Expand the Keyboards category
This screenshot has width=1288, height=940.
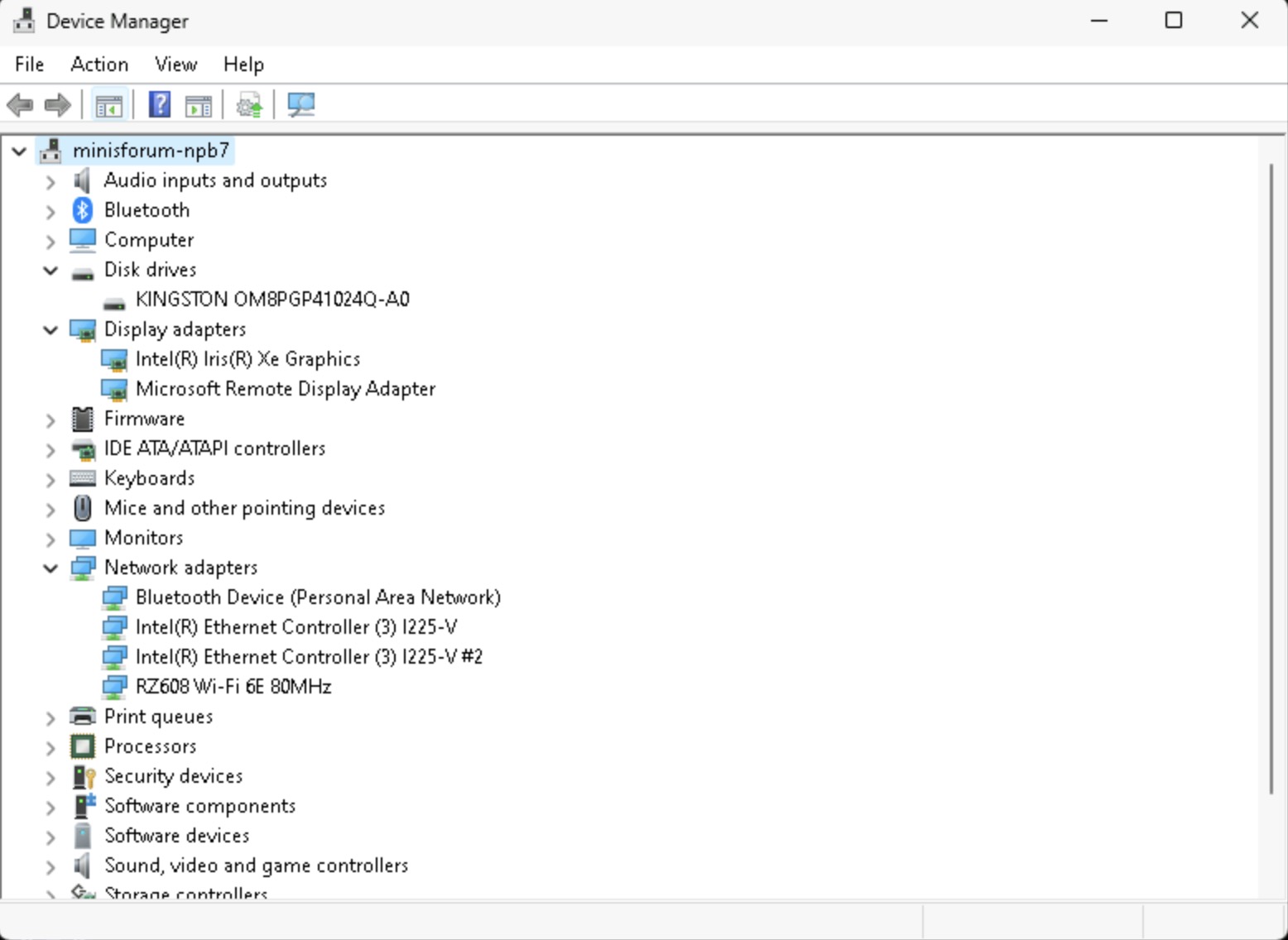(50, 479)
